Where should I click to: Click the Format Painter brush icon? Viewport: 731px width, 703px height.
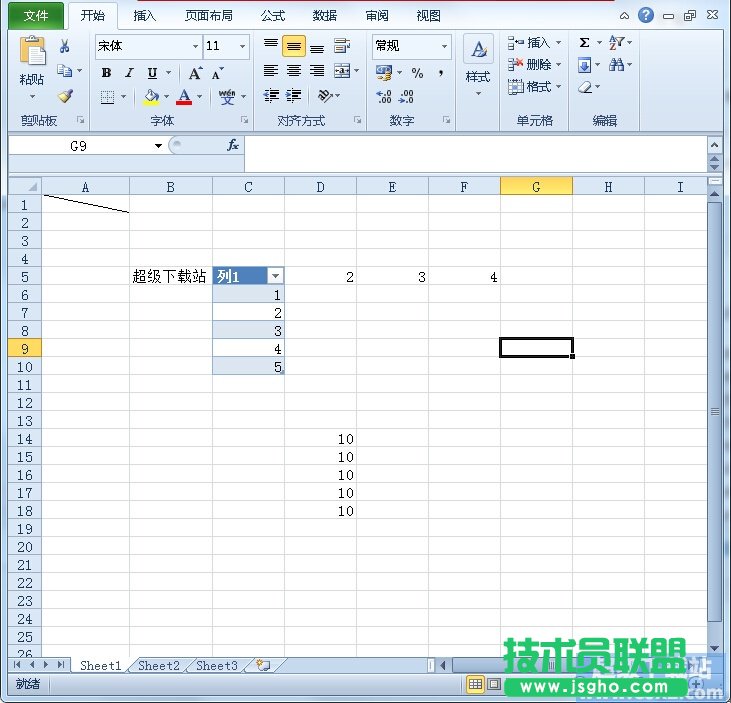[65, 97]
